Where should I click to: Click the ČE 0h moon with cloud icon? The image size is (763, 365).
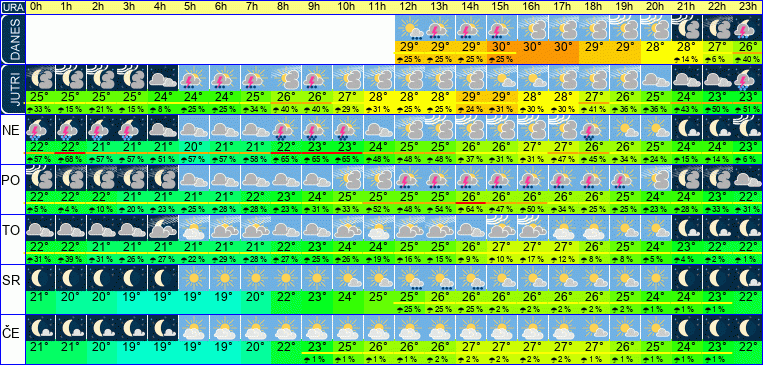tap(40, 328)
